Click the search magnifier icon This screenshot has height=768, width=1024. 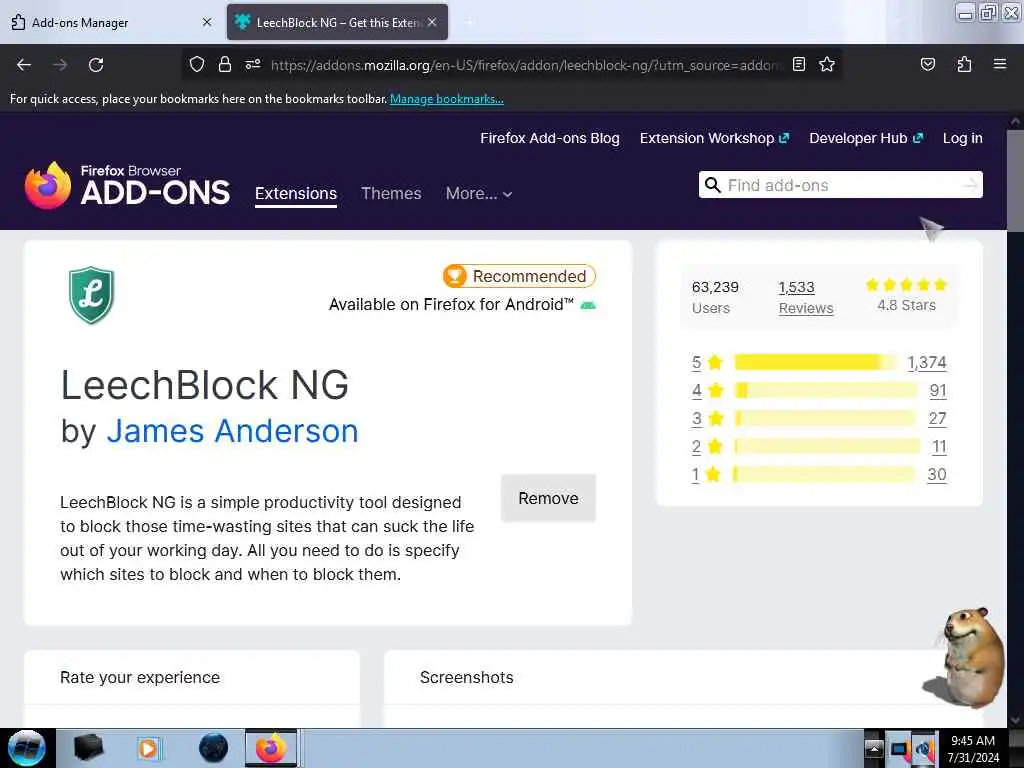[x=712, y=185]
